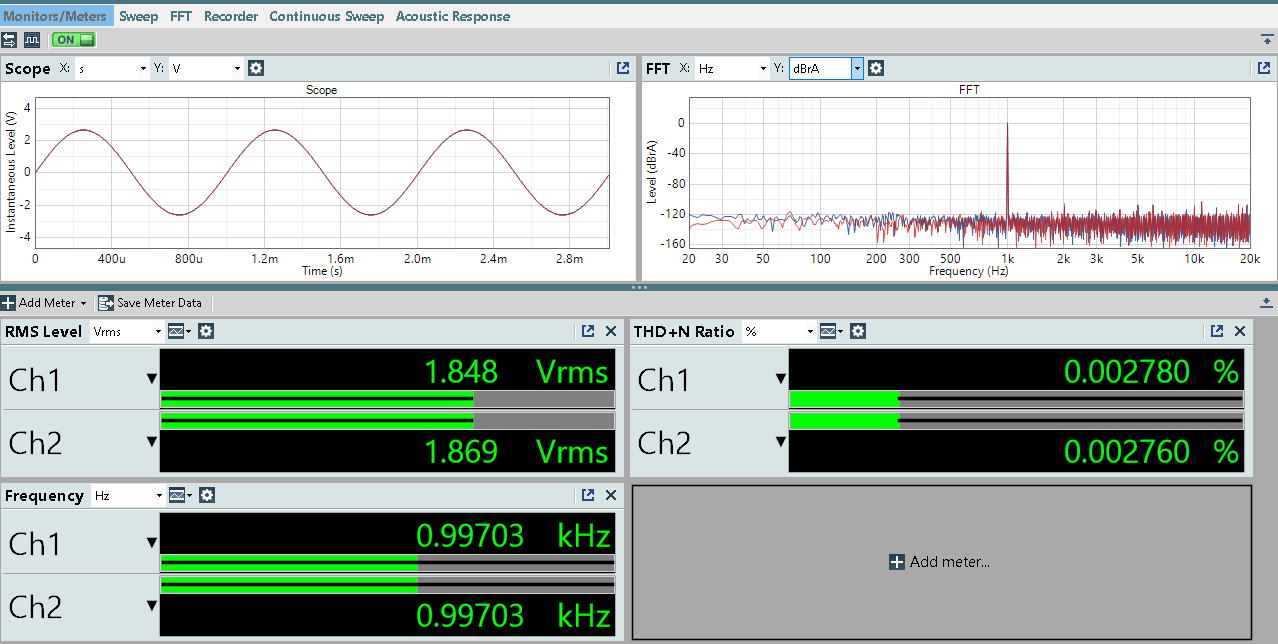
Task: Collapse the meters panel with download-arrow icon
Action: [1267, 302]
